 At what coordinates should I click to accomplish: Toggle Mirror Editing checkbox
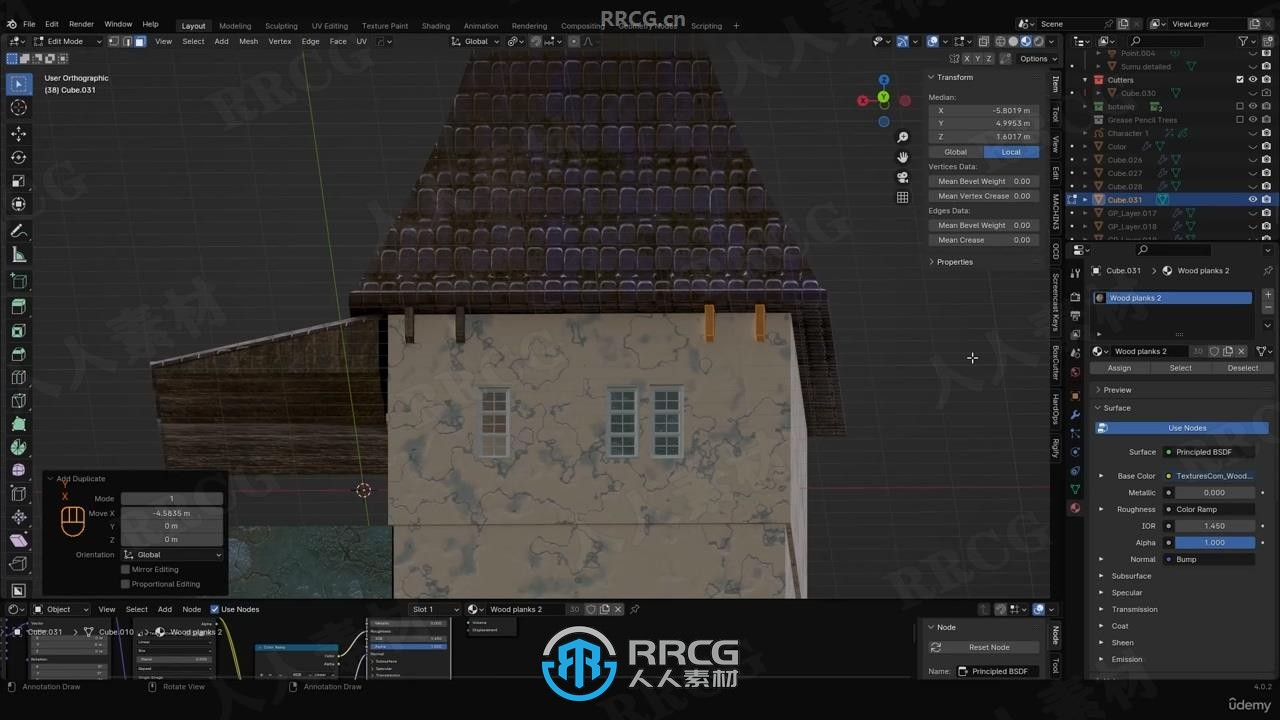coord(125,569)
